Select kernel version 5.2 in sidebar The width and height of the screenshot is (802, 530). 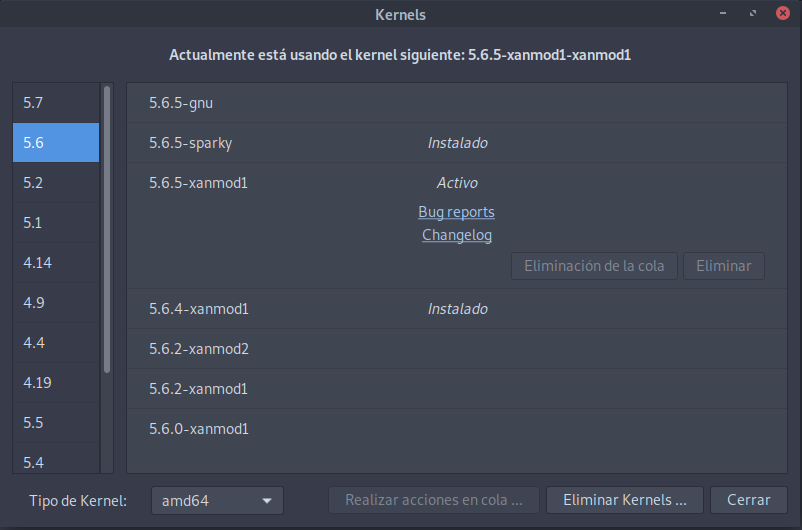55,183
